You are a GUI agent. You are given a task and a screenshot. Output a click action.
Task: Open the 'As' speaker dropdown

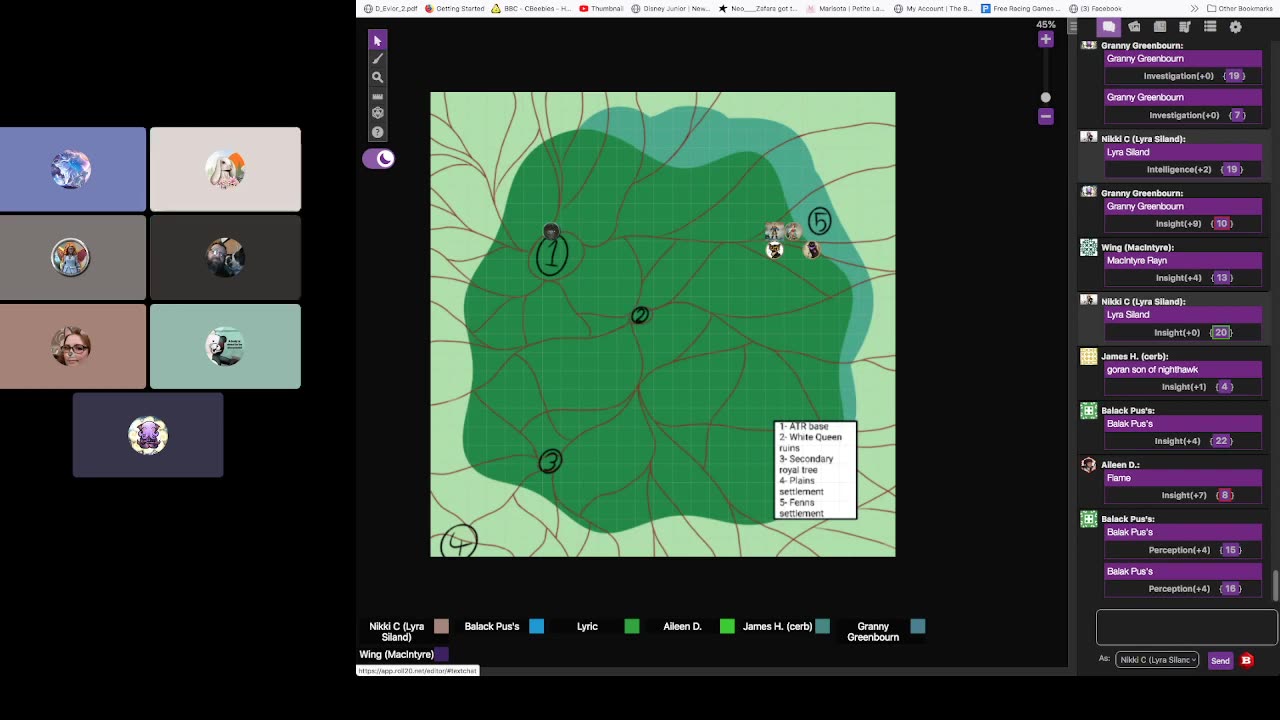pos(1157,660)
